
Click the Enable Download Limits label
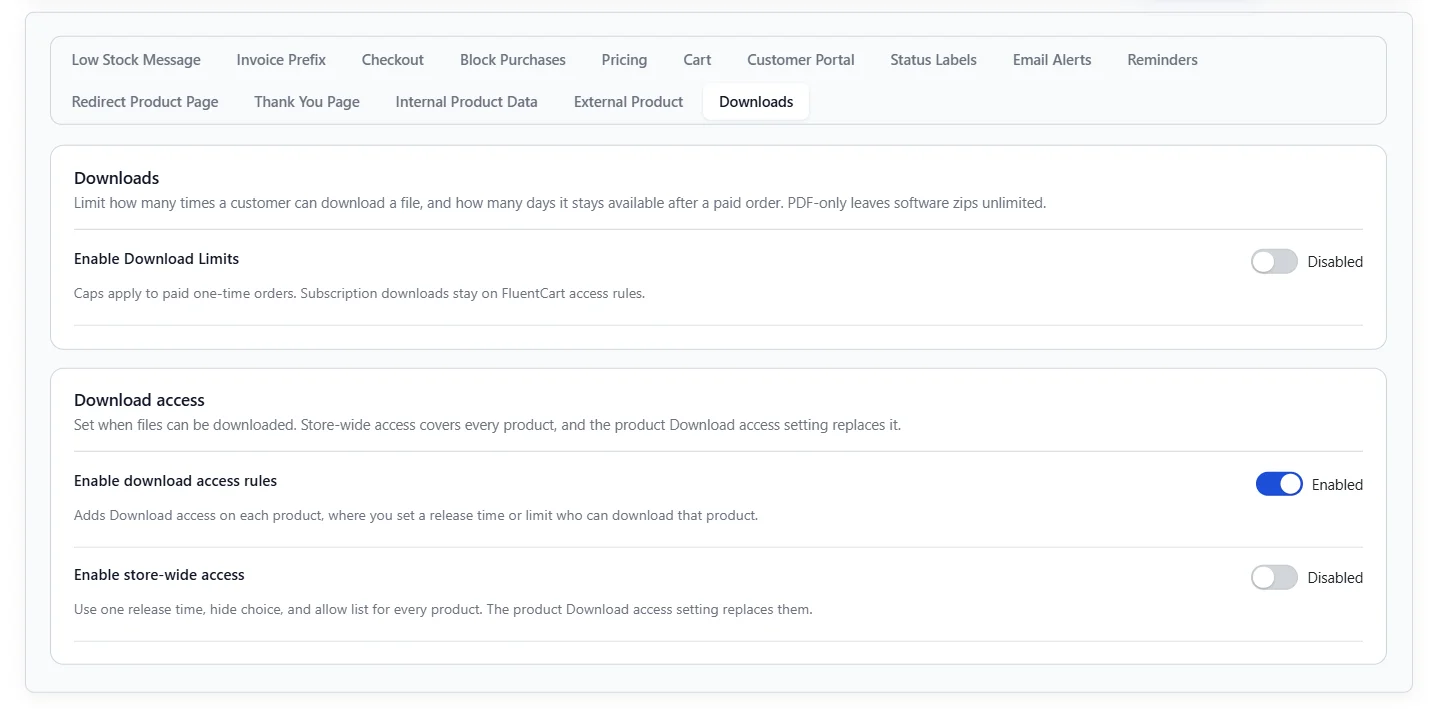(156, 259)
